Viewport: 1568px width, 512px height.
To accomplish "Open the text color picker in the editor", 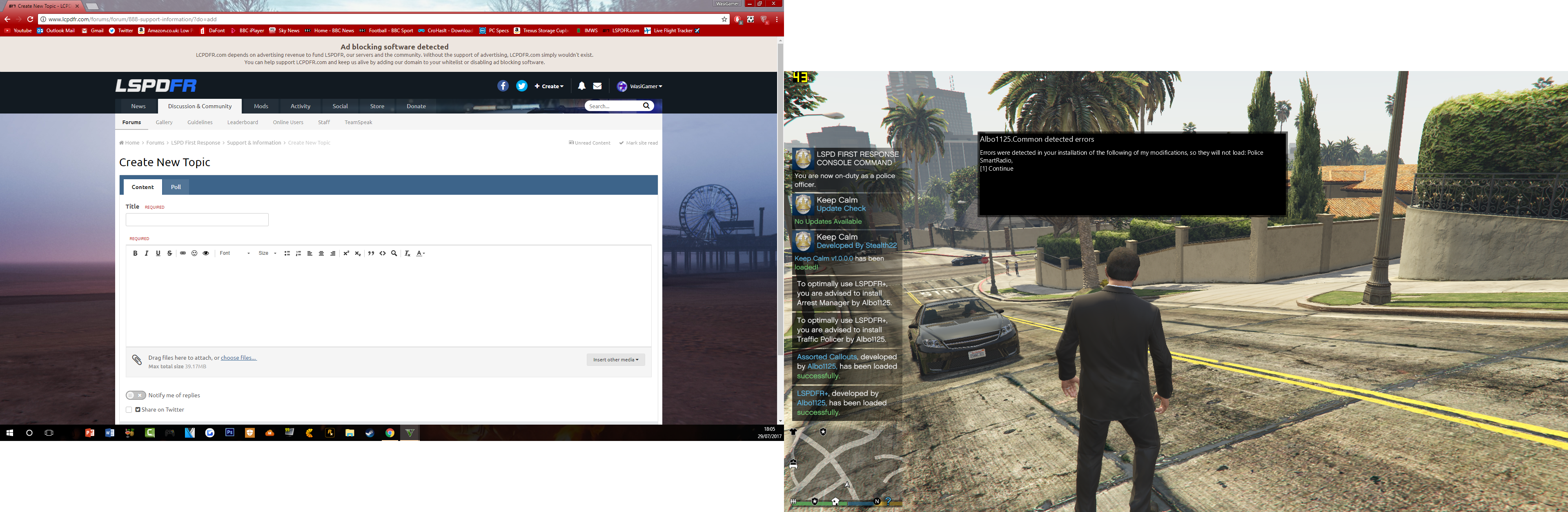I will coord(420,253).
